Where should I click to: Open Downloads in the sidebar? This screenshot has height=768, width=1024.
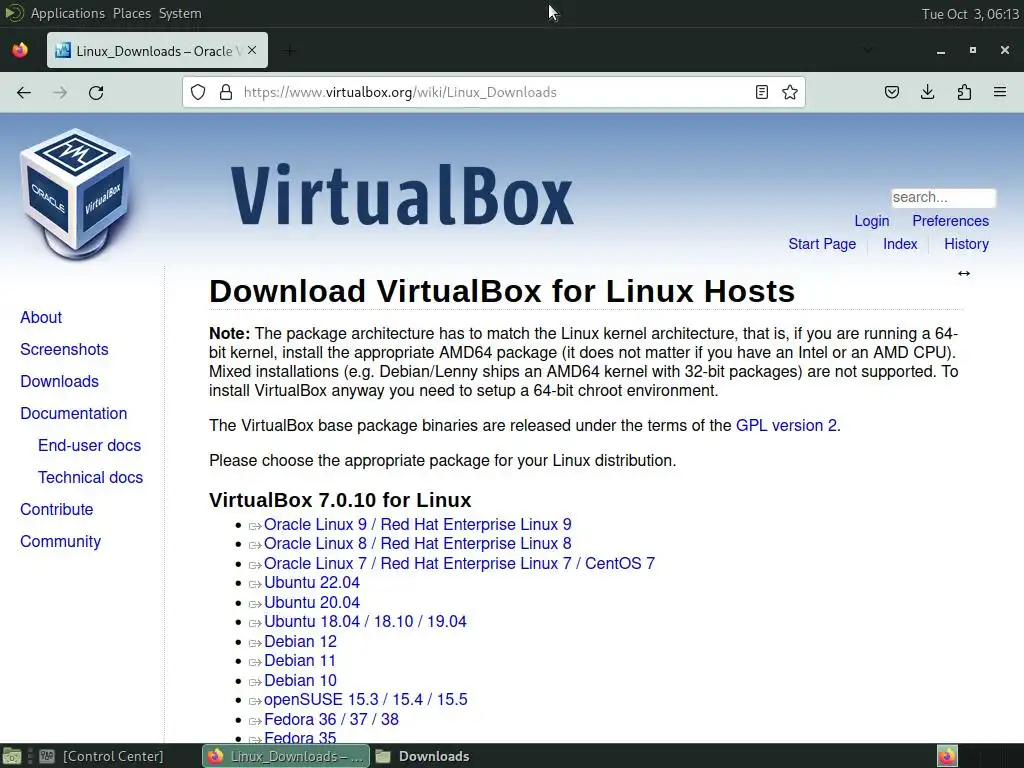[x=59, y=381]
